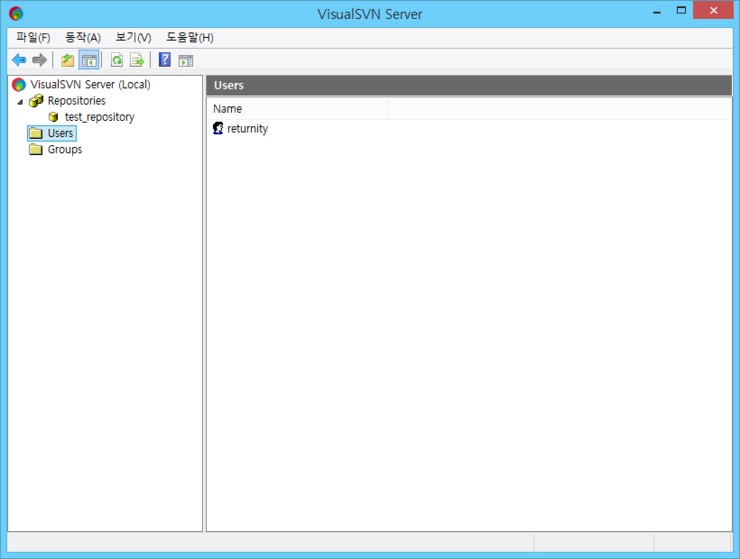Viewport: 740px width, 559px height.
Task: Click the VisualSVN Server root node icon
Action: coord(19,85)
